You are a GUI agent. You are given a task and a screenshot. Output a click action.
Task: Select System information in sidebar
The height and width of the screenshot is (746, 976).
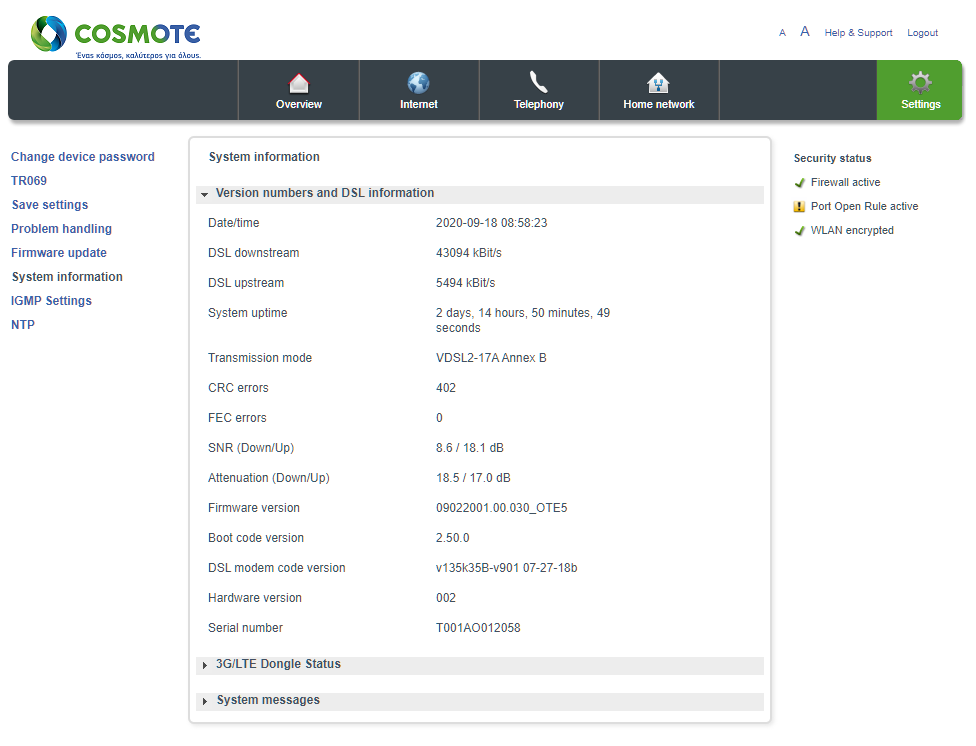(x=67, y=277)
